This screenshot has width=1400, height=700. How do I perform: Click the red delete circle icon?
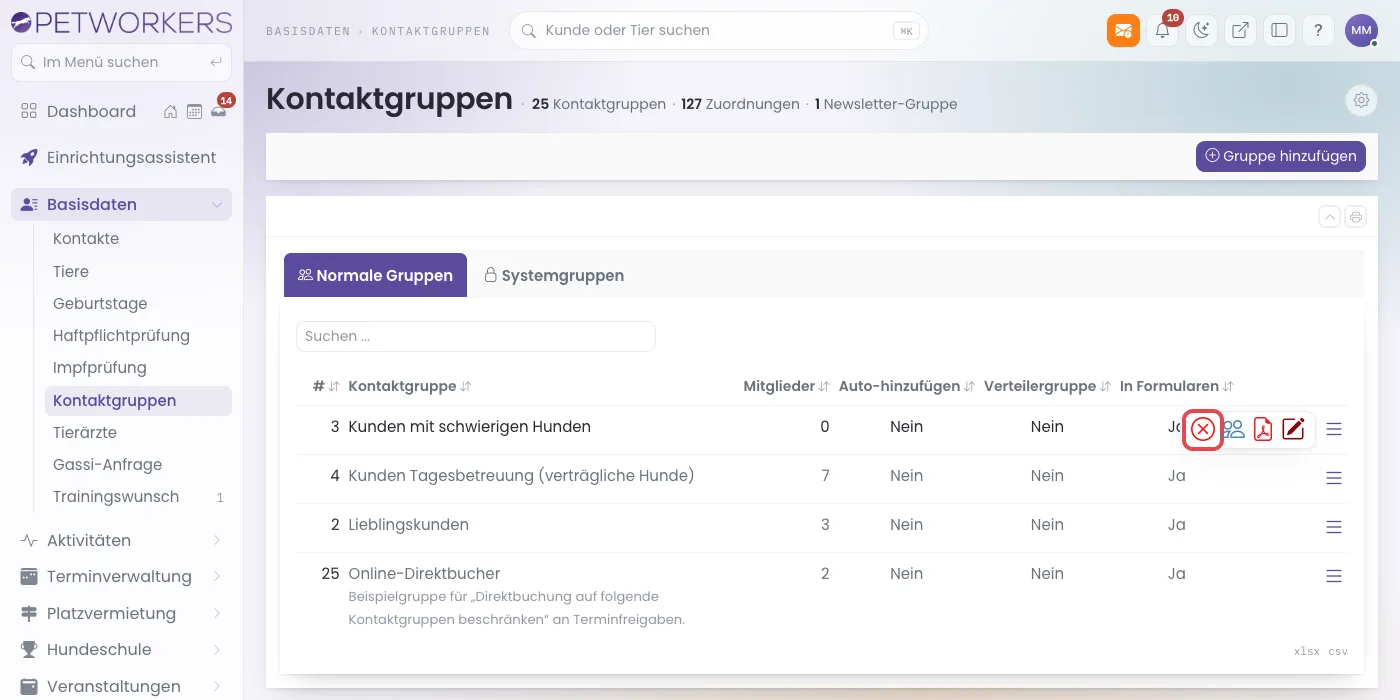pos(1203,430)
